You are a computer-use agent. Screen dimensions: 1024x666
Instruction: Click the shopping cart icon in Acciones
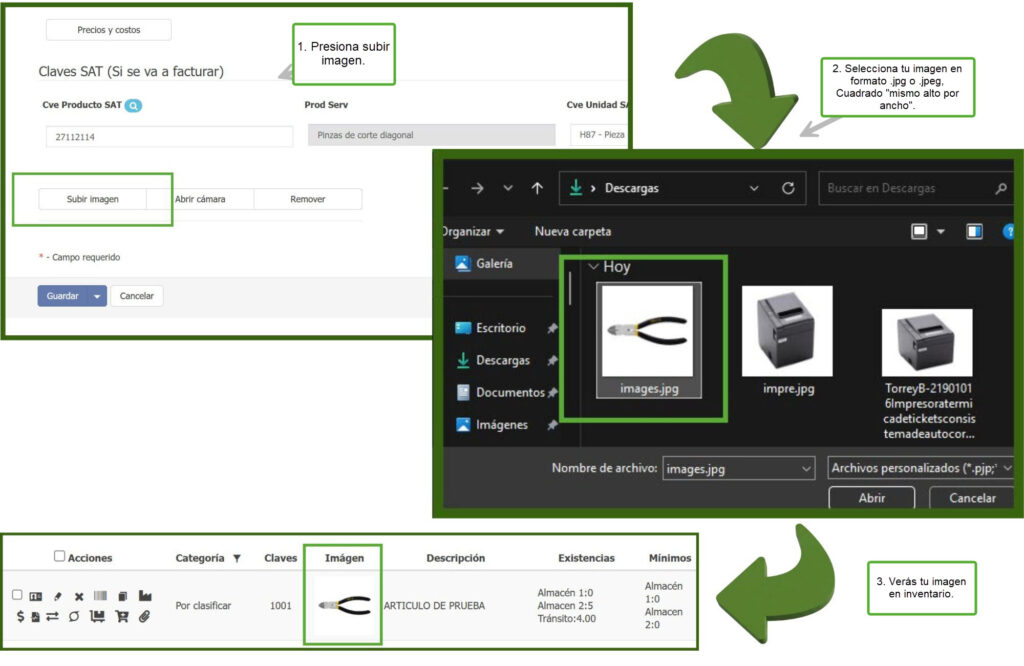tap(122, 617)
